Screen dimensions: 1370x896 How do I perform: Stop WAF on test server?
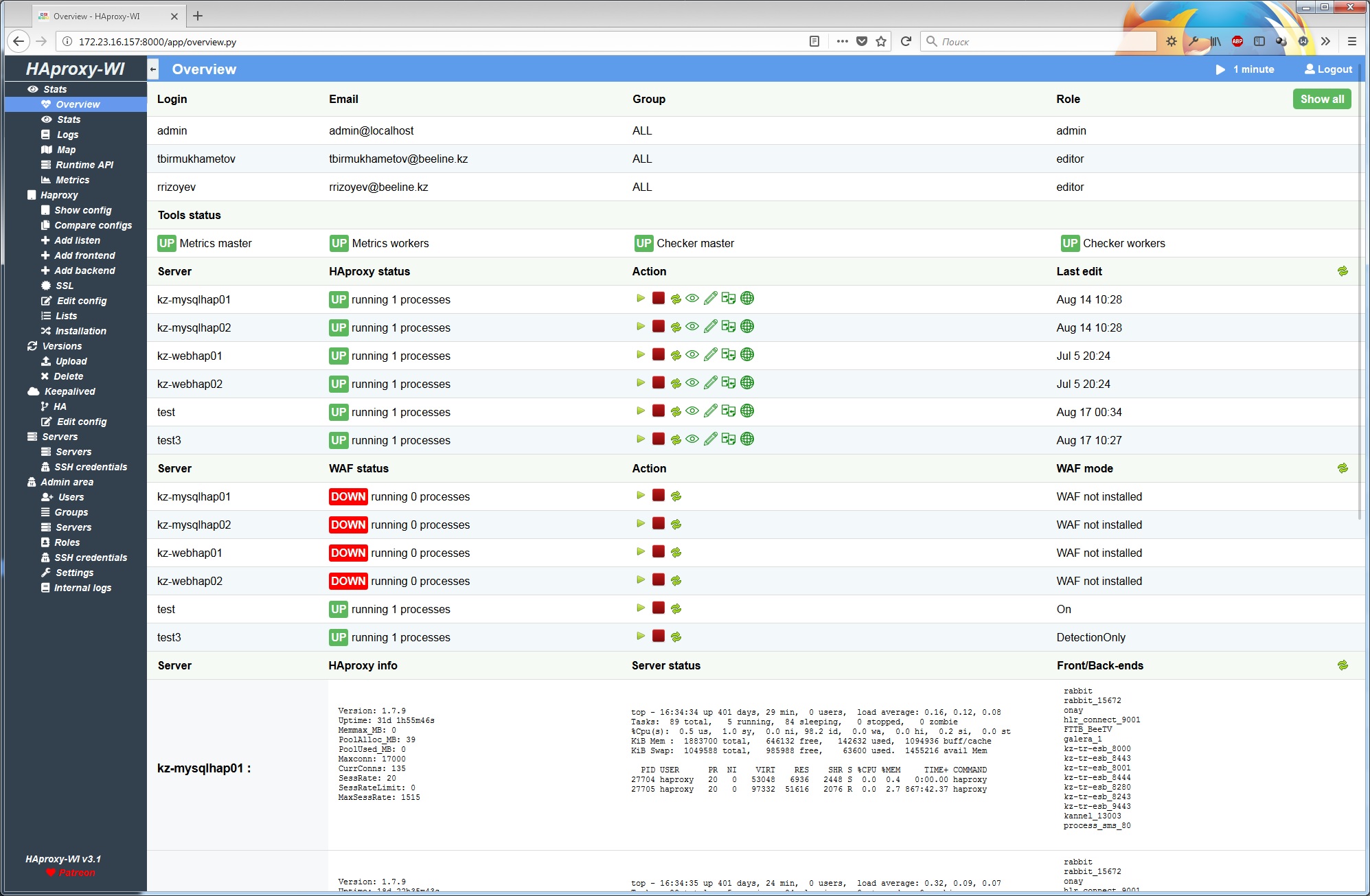pos(658,608)
